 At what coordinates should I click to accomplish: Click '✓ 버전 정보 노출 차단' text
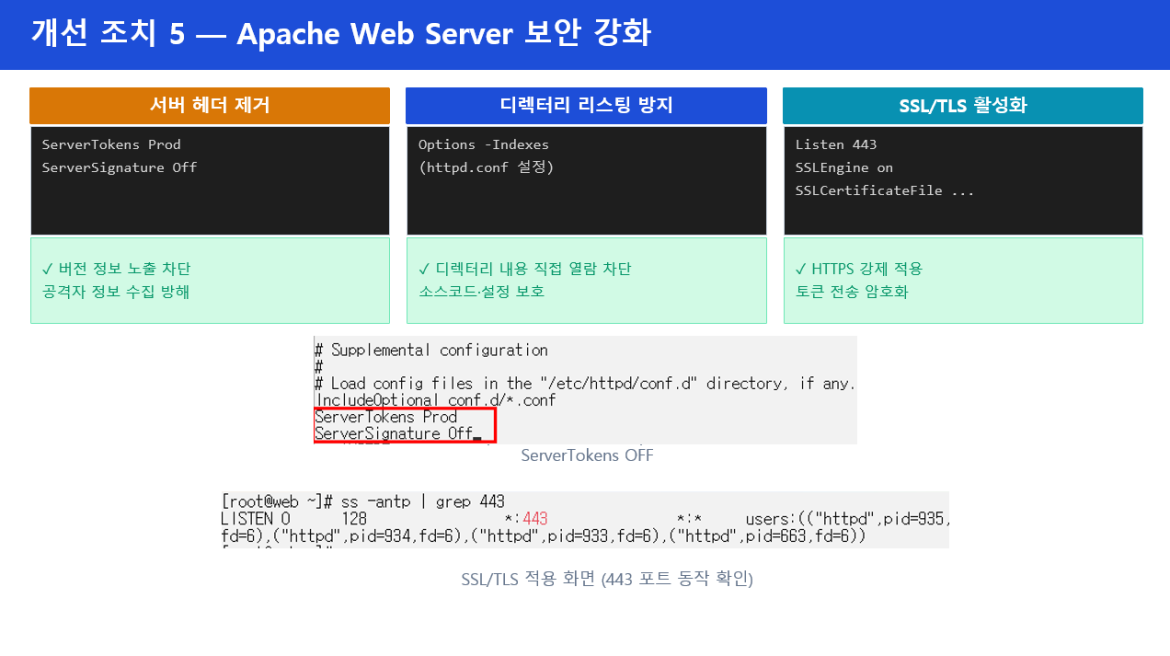(116, 269)
